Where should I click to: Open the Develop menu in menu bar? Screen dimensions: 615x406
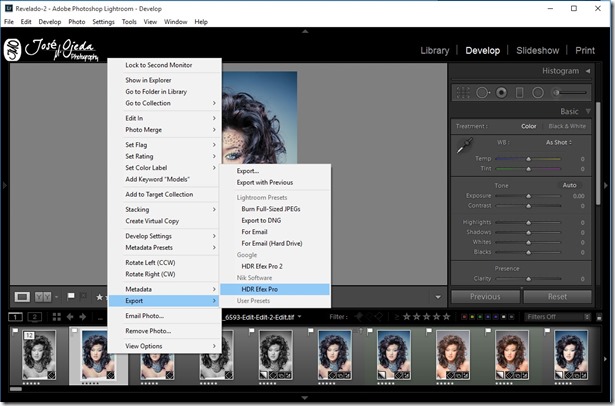pos(50,22)
